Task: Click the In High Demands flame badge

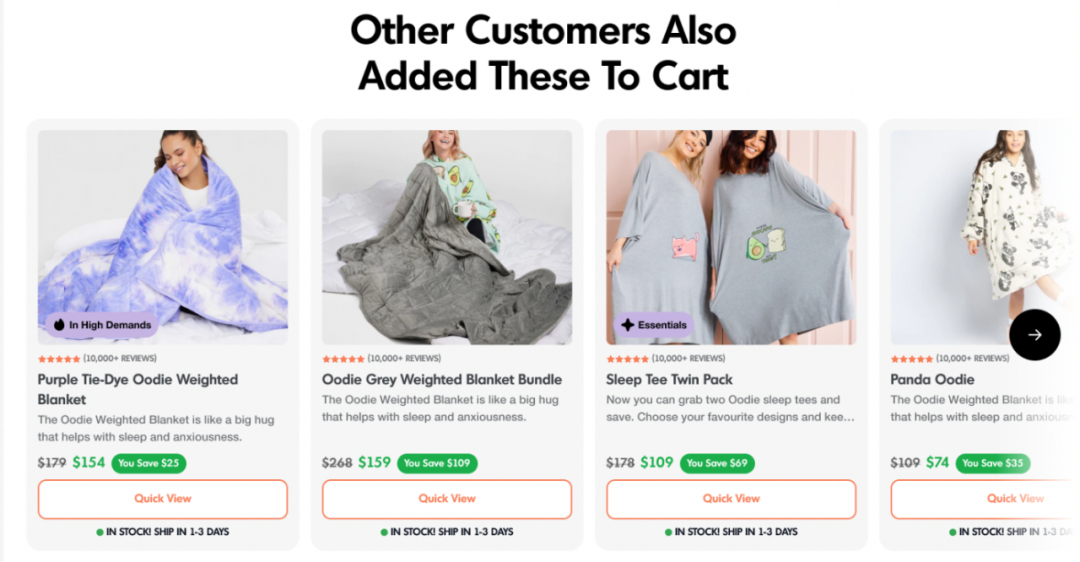Action: tap(103, 324)
